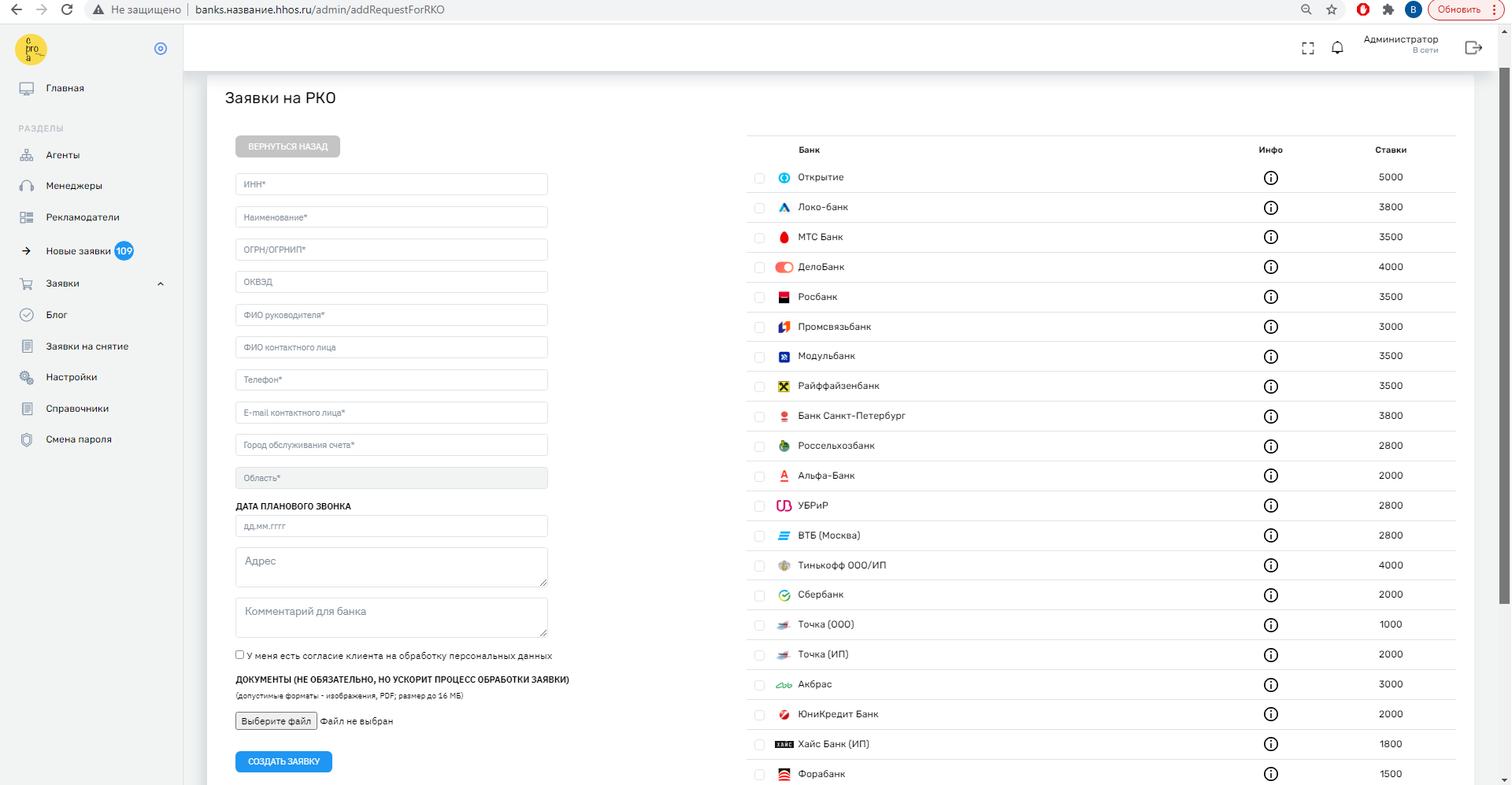View Россельхозбанк info
The width and height of the screenshot is (1512, 785).
click(x=1270, y=446)
